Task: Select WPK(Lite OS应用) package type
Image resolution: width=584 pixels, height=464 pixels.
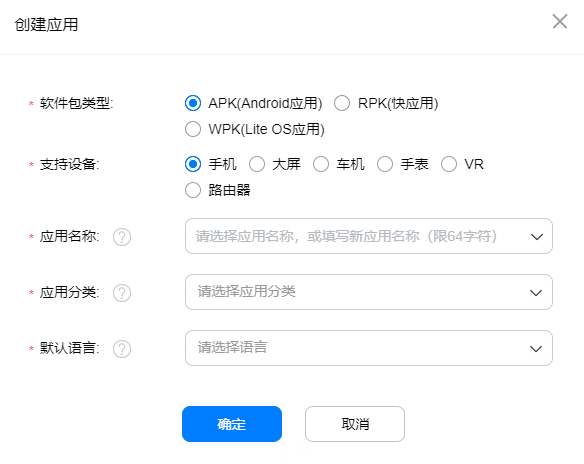Action: coord(193,129)
